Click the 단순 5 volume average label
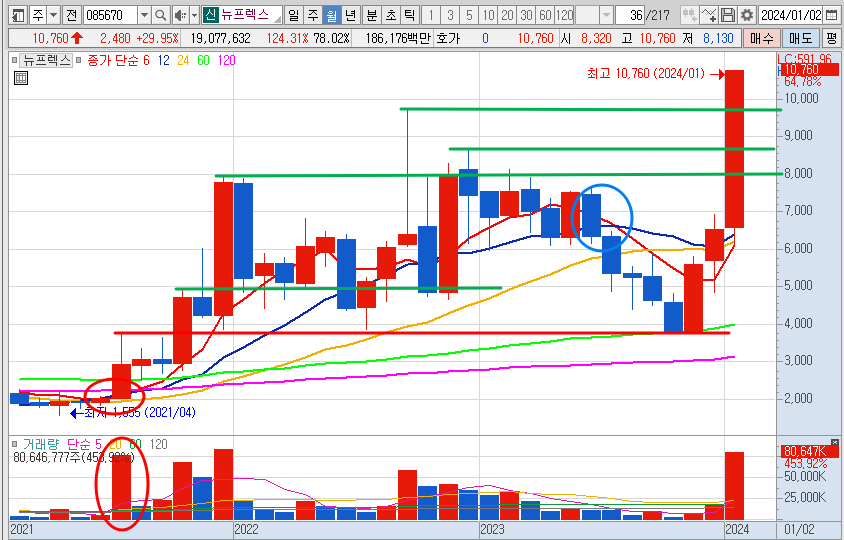The width and height of the screenshot is (844, 540). (84, 444)
